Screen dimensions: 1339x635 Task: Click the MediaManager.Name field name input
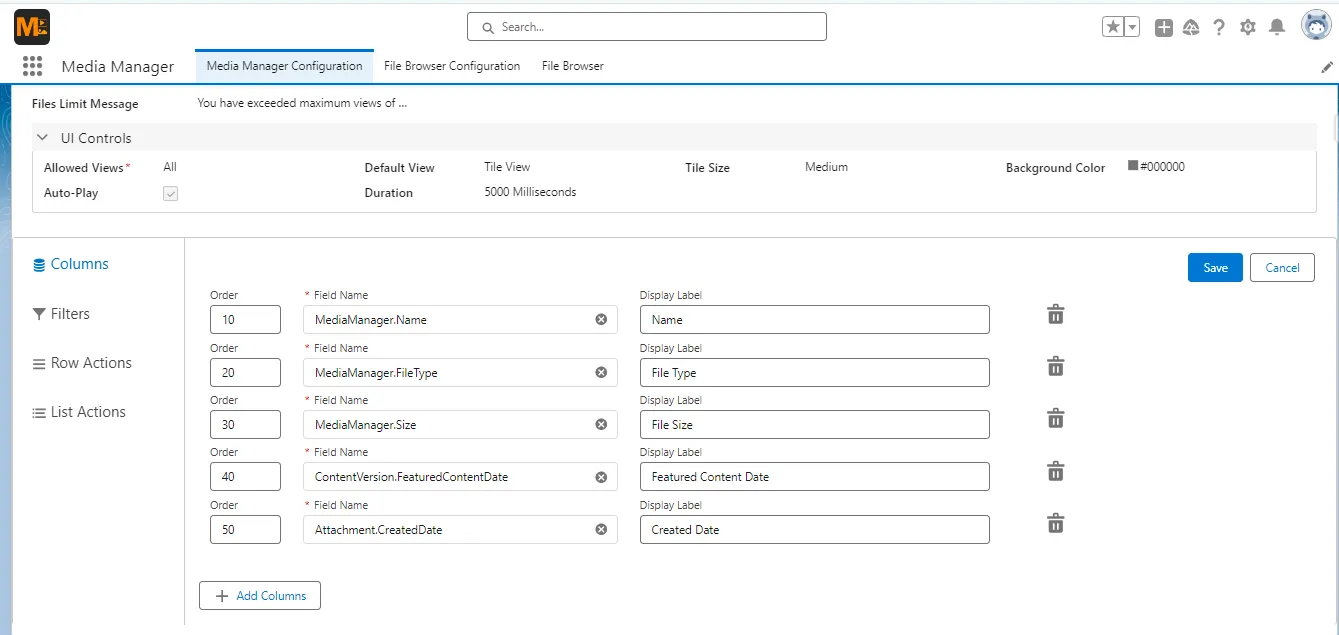460,320
